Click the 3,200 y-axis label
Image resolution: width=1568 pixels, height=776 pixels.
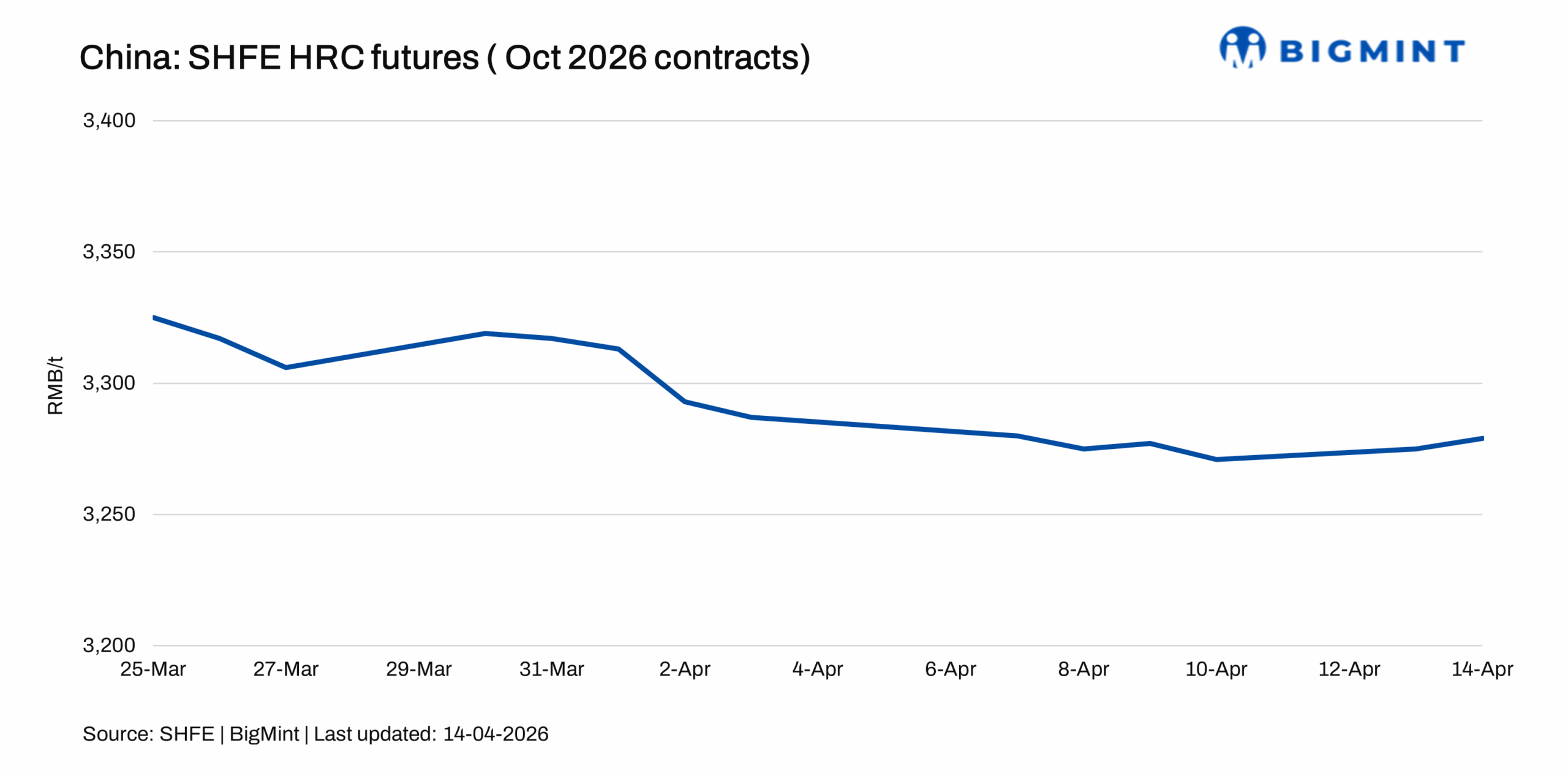point(109,645)
